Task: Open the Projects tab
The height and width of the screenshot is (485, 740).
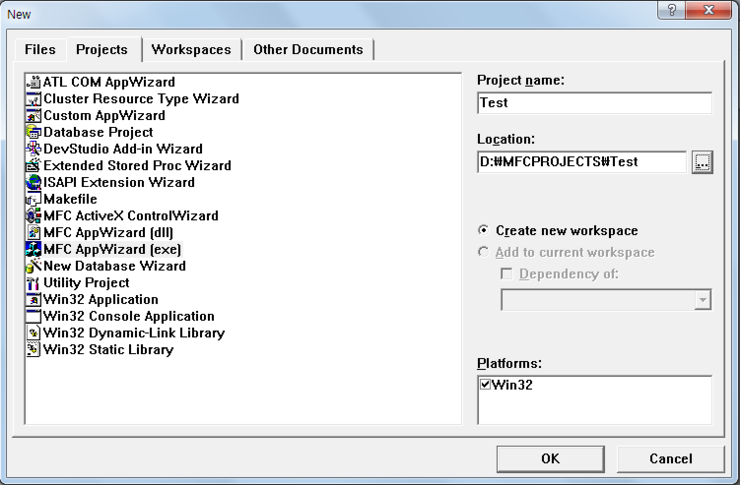Action: point(102,50)
